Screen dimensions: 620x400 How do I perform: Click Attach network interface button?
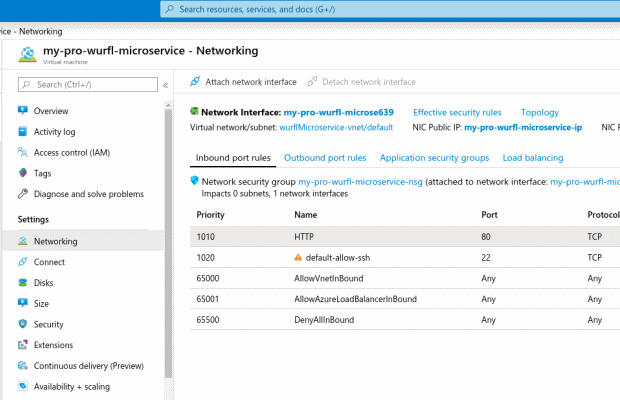pyautogui.click(x=243, y=82)
